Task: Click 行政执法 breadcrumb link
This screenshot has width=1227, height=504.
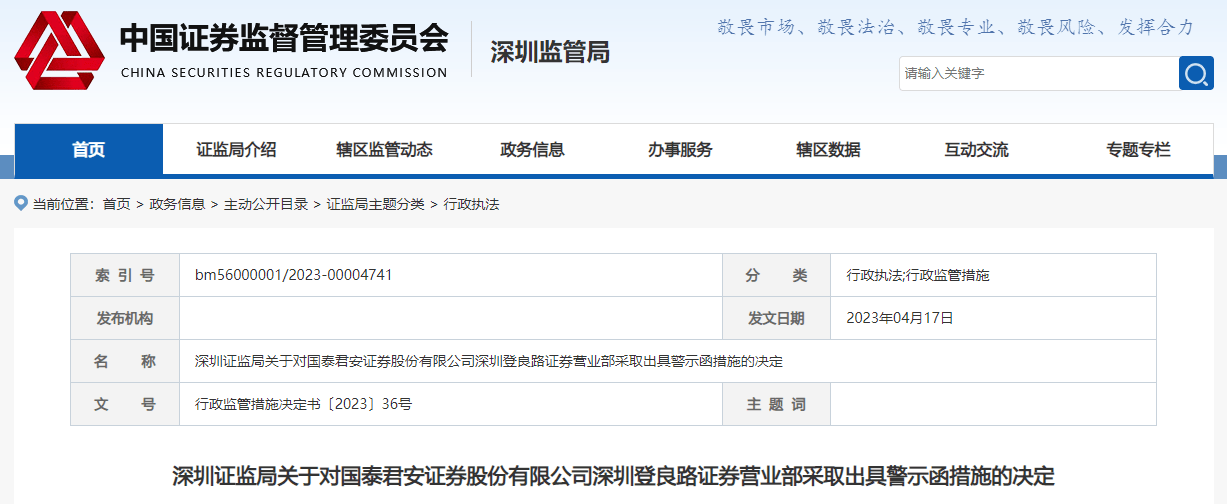Action: tap(471, 204)
